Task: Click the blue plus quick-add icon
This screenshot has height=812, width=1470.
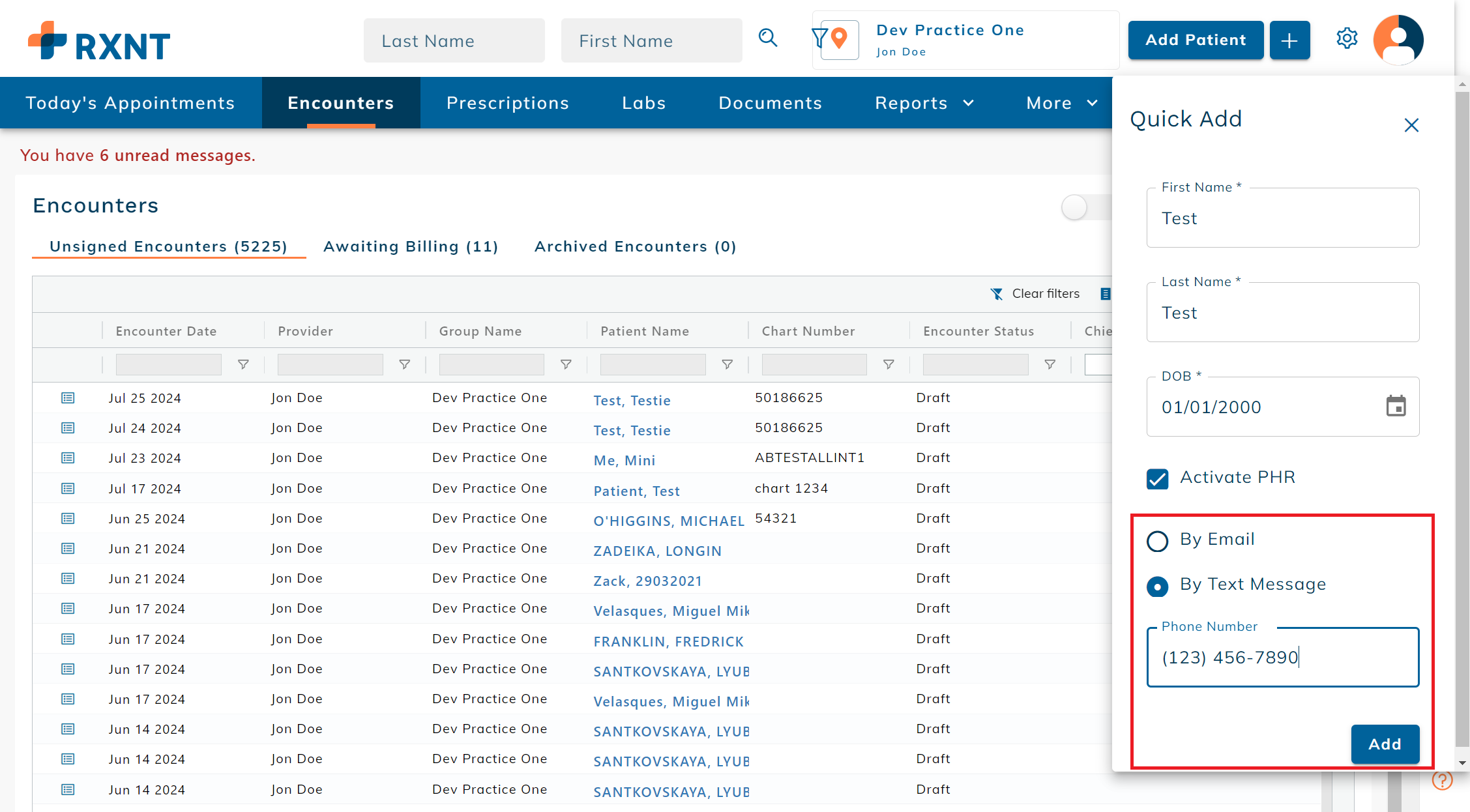Action: tap(1289, 40)
